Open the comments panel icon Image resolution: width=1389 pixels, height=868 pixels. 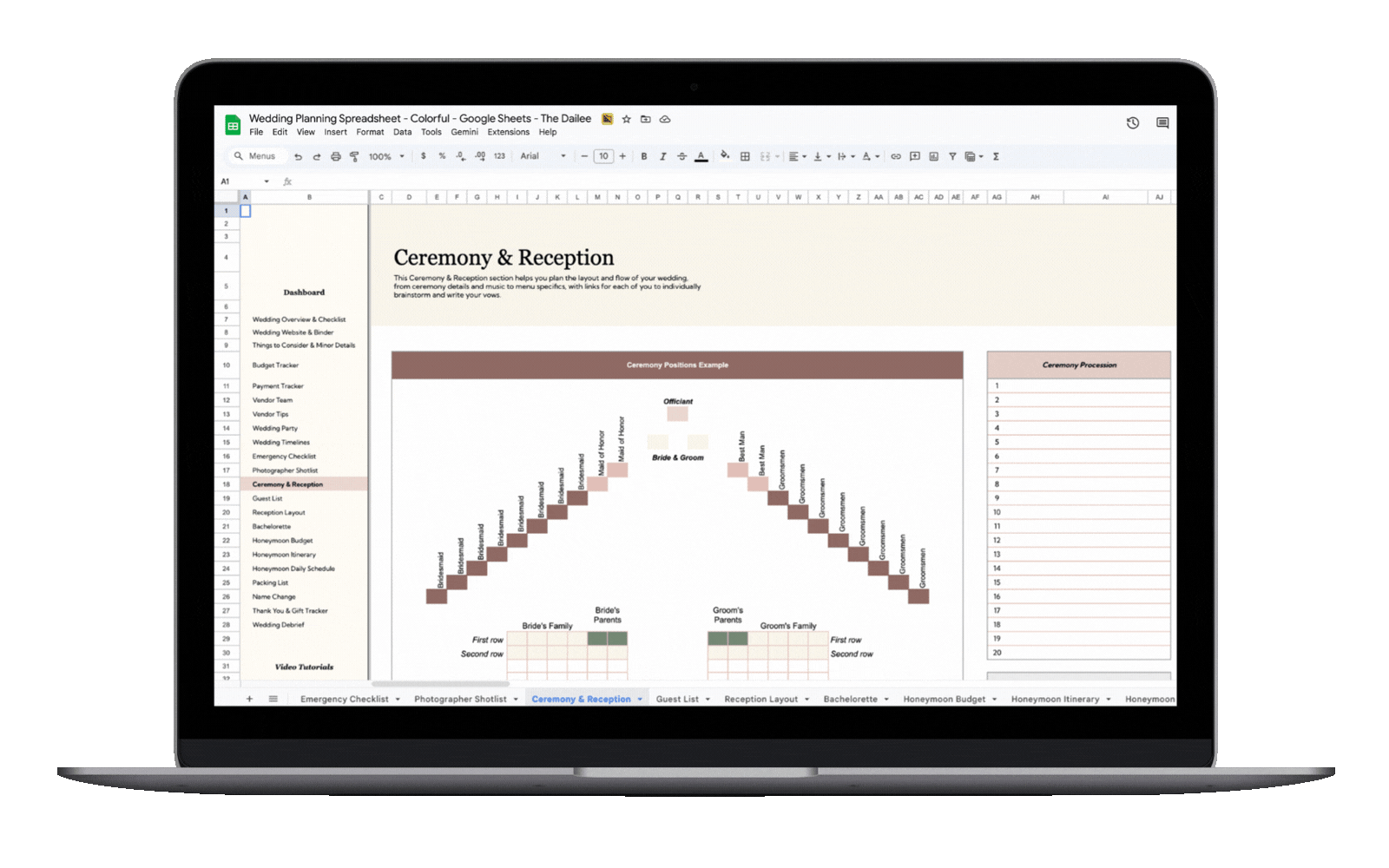(1162, 123)
